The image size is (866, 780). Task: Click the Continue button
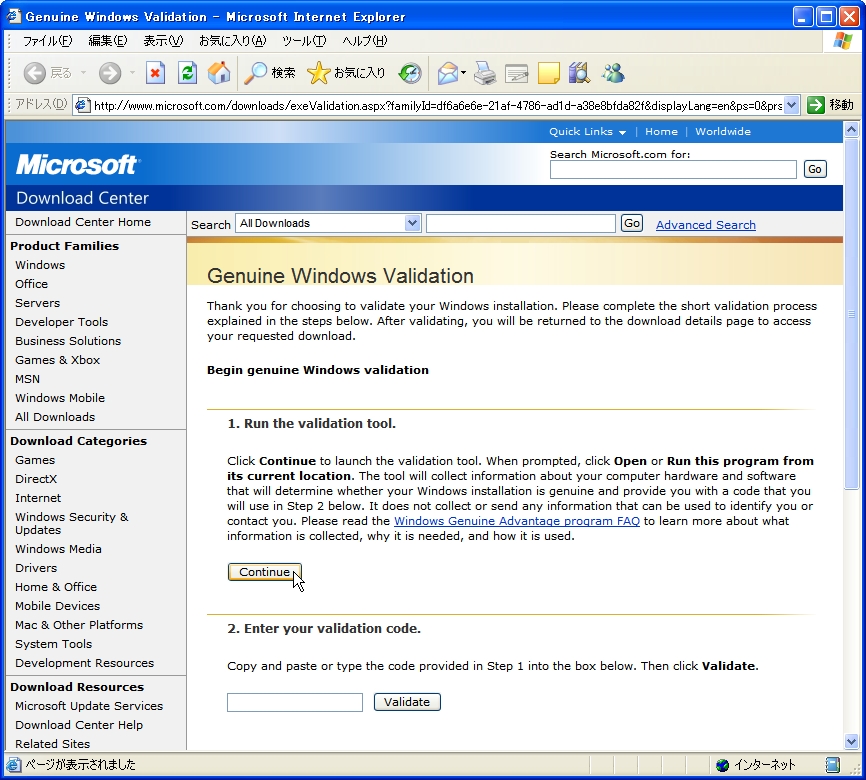coord(265,572)
